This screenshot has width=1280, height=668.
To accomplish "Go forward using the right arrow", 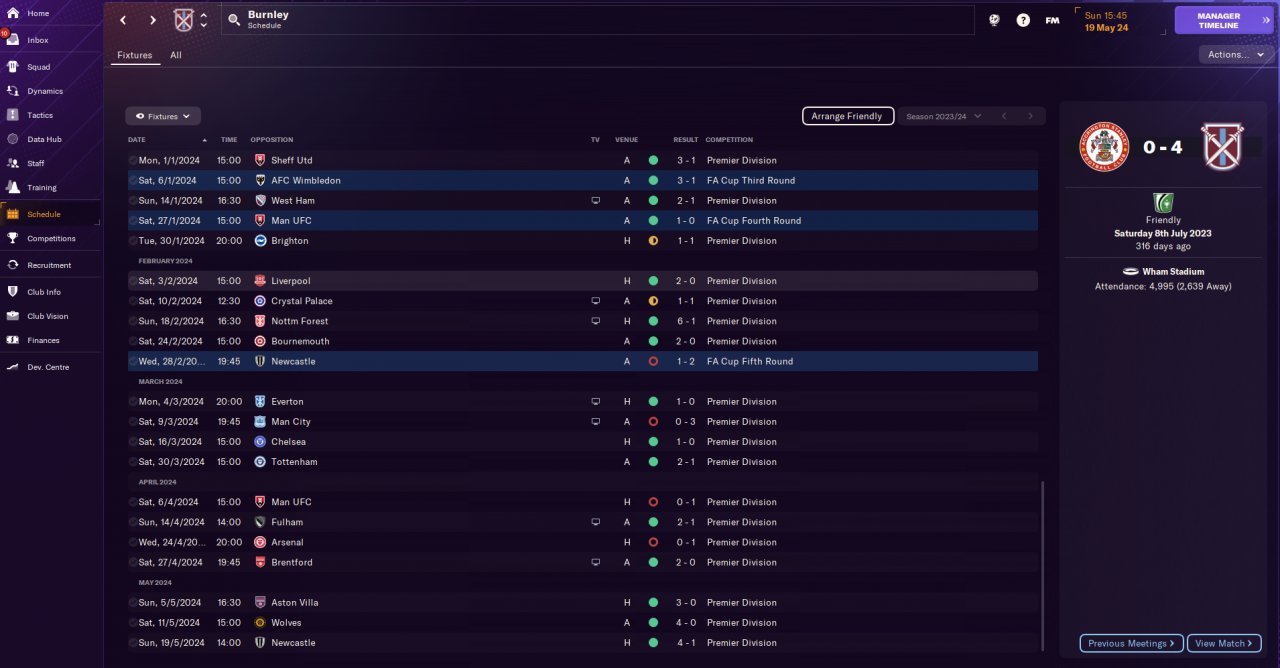I will point(153,20).
